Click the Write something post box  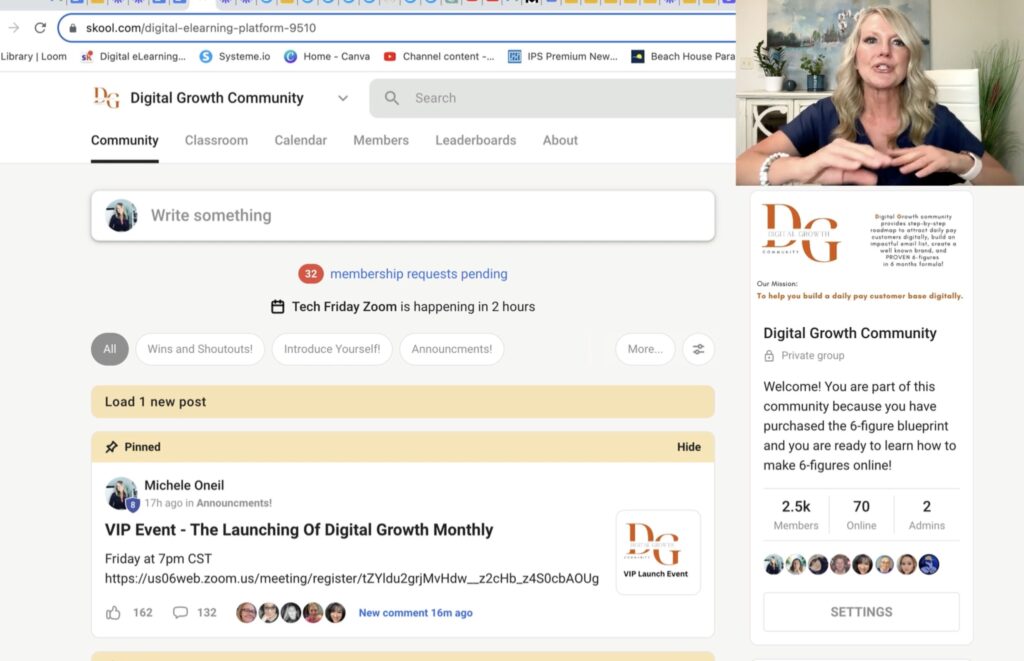coord(403,216)
